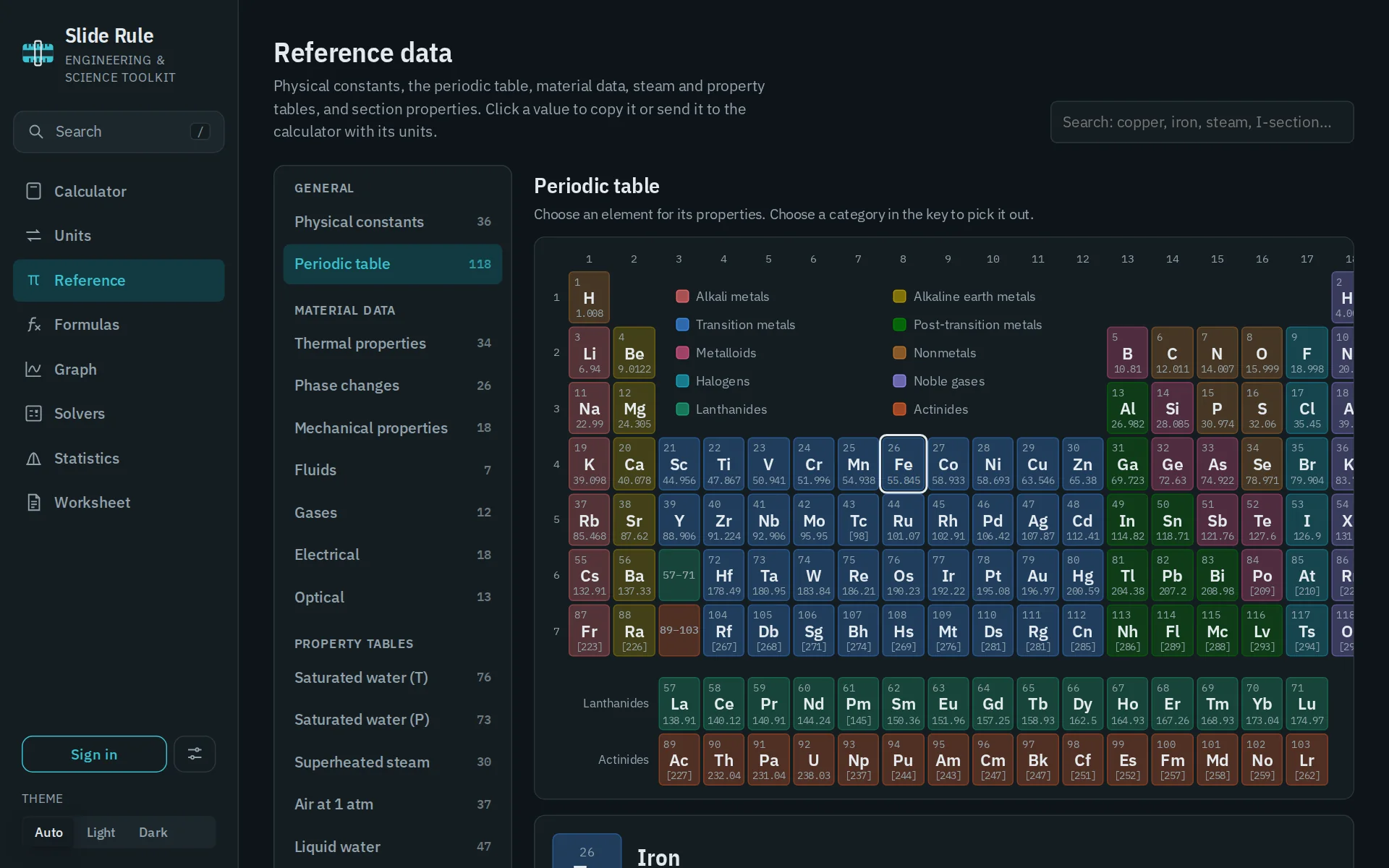This screenshot has width=1389, height=868.
Task: Click the Units swap-arrows icon
Action: [x=33, y=236]
